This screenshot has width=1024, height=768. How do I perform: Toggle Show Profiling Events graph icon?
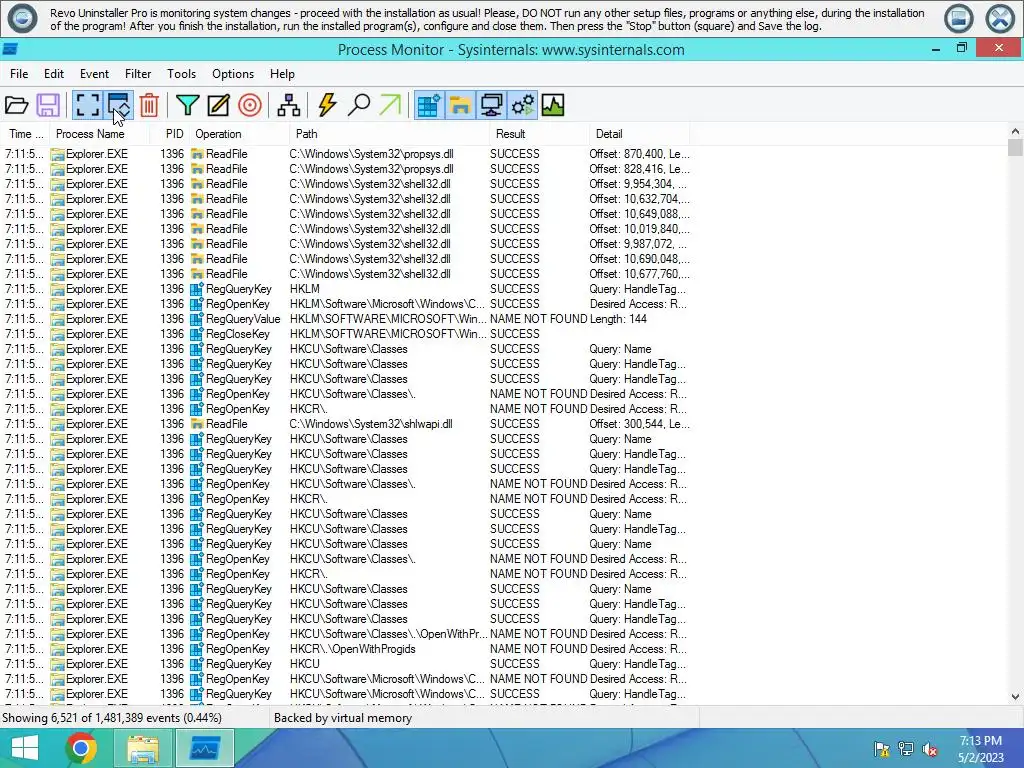pyautogui.click(x=552, y=105)
